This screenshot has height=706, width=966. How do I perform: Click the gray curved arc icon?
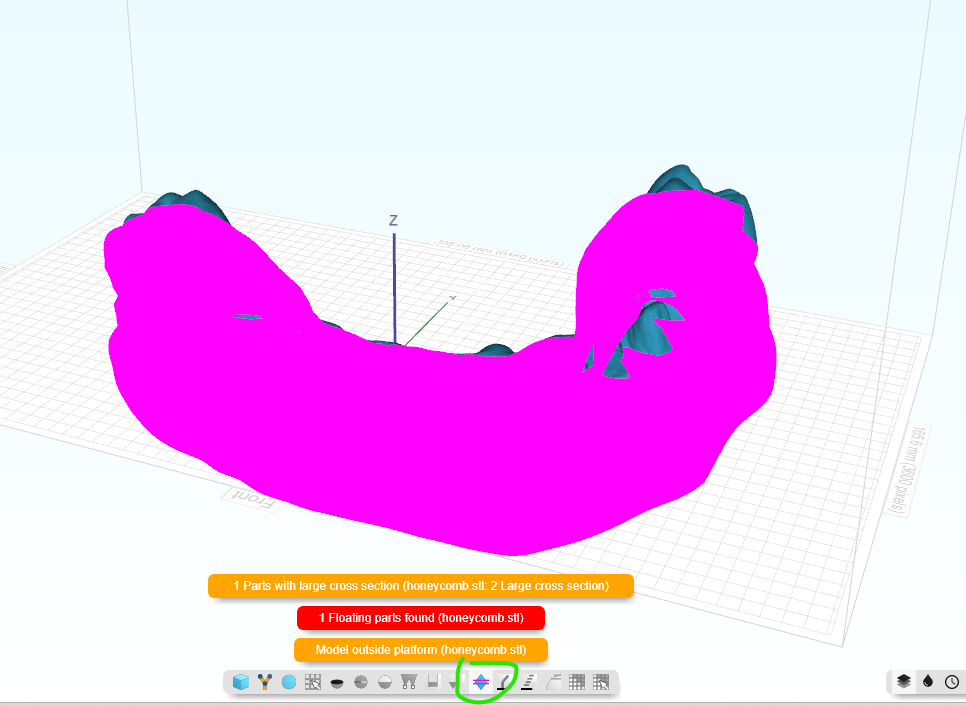(x=552, y=682)
